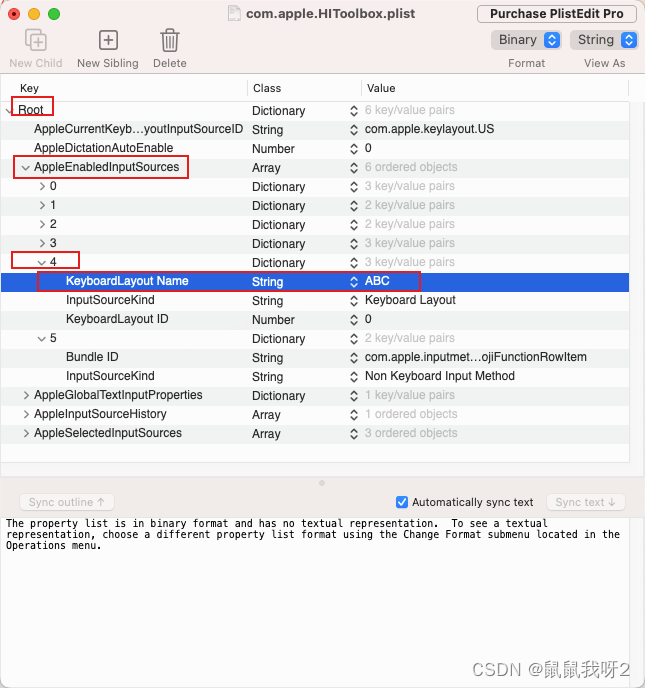Expand item 3 dictionary row
645x688 pixels.
point(42,243)
